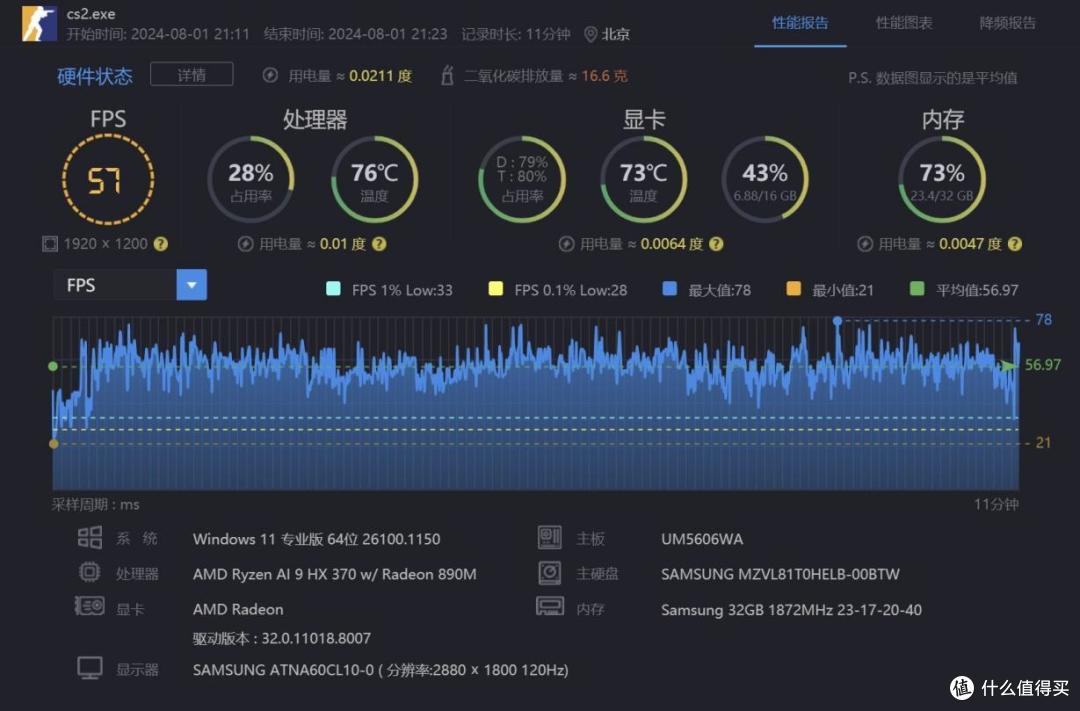The image size is (1080, 711).
Task: Click the 0.0211 度 total power value
Action: point(380,76)
